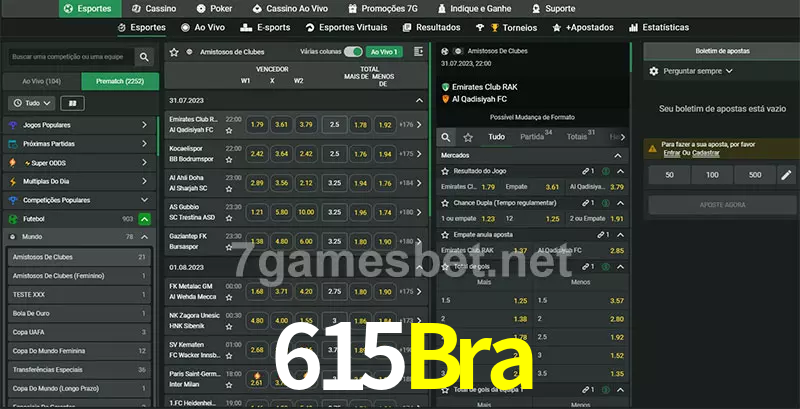
Task: Open the Ao Vivo sports sub-tab
Action: click(203, 28)
